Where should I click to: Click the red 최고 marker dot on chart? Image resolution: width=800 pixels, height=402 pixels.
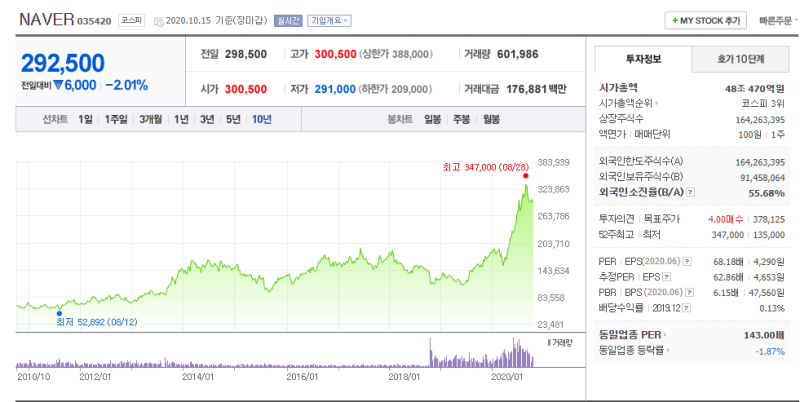click(526, 175)
